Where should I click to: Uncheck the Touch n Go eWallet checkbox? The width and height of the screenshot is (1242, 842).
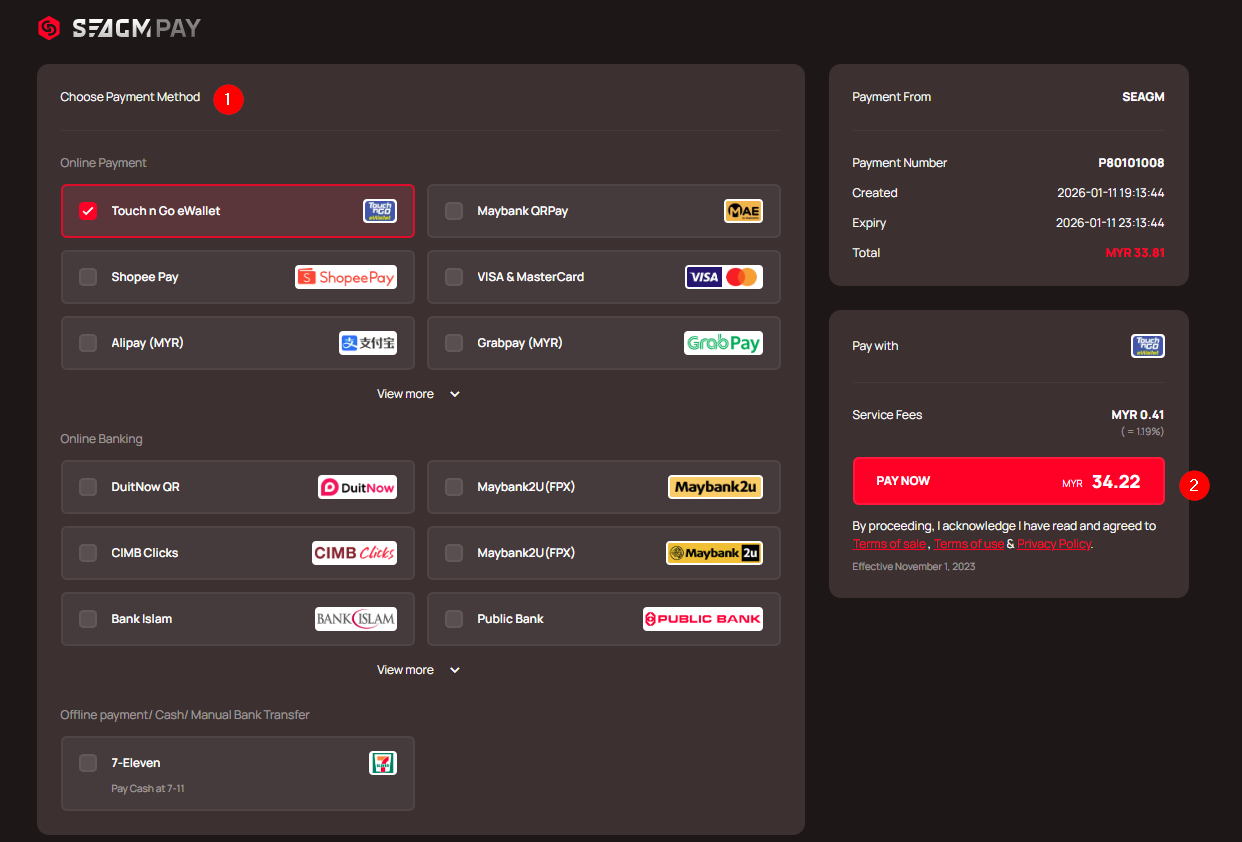[x=88, y=211]
